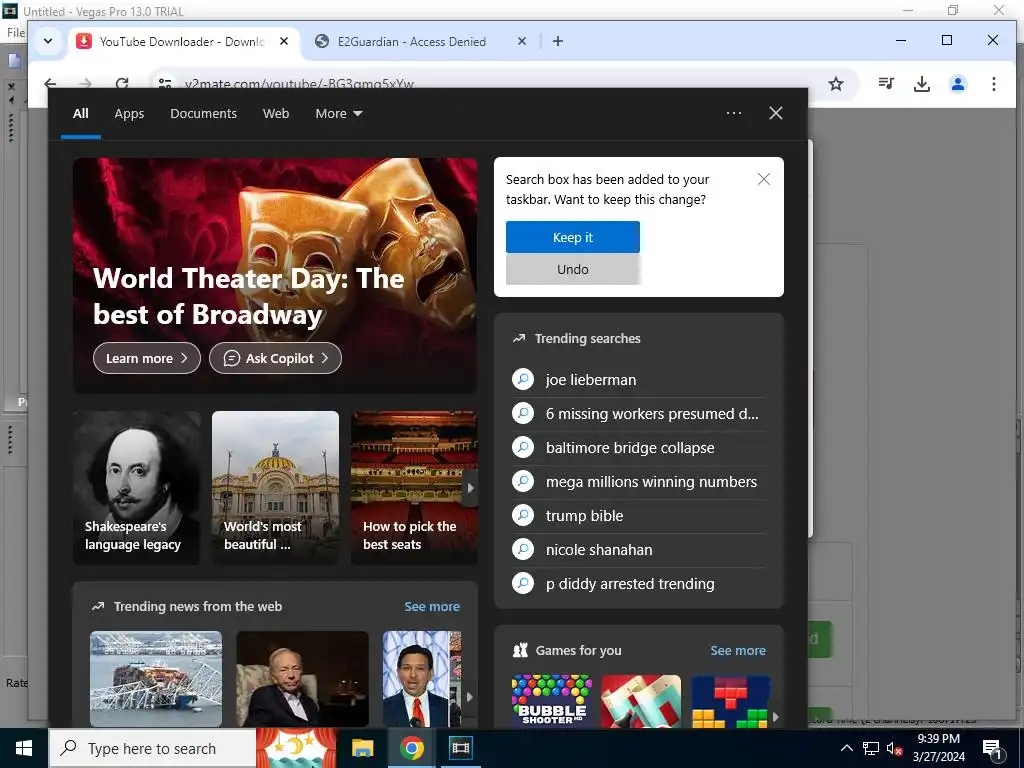Open the elderly man news thumbnail
1024x768 pixels.
point(302,679)
